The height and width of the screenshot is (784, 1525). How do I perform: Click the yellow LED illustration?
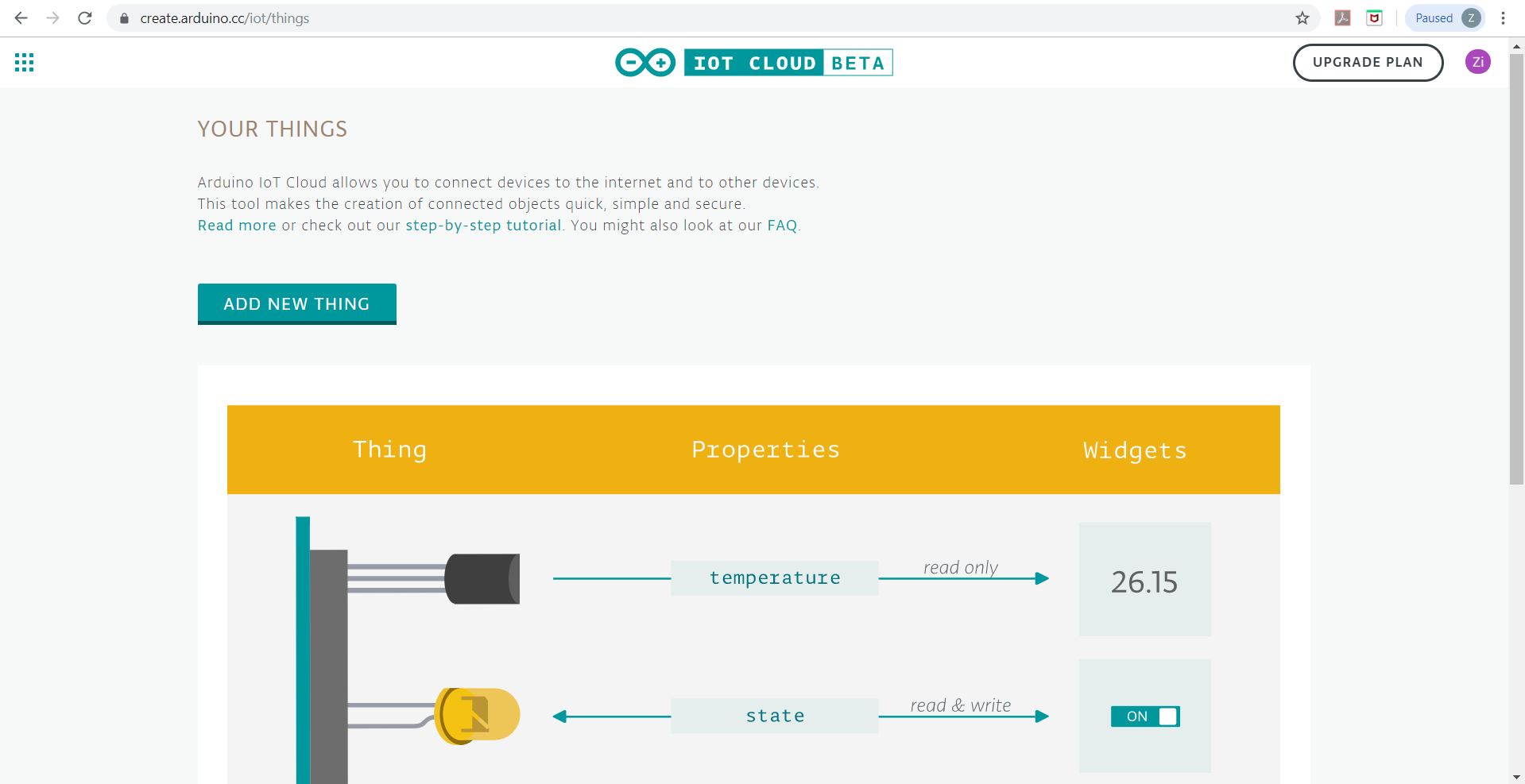(x=477, y=715)
